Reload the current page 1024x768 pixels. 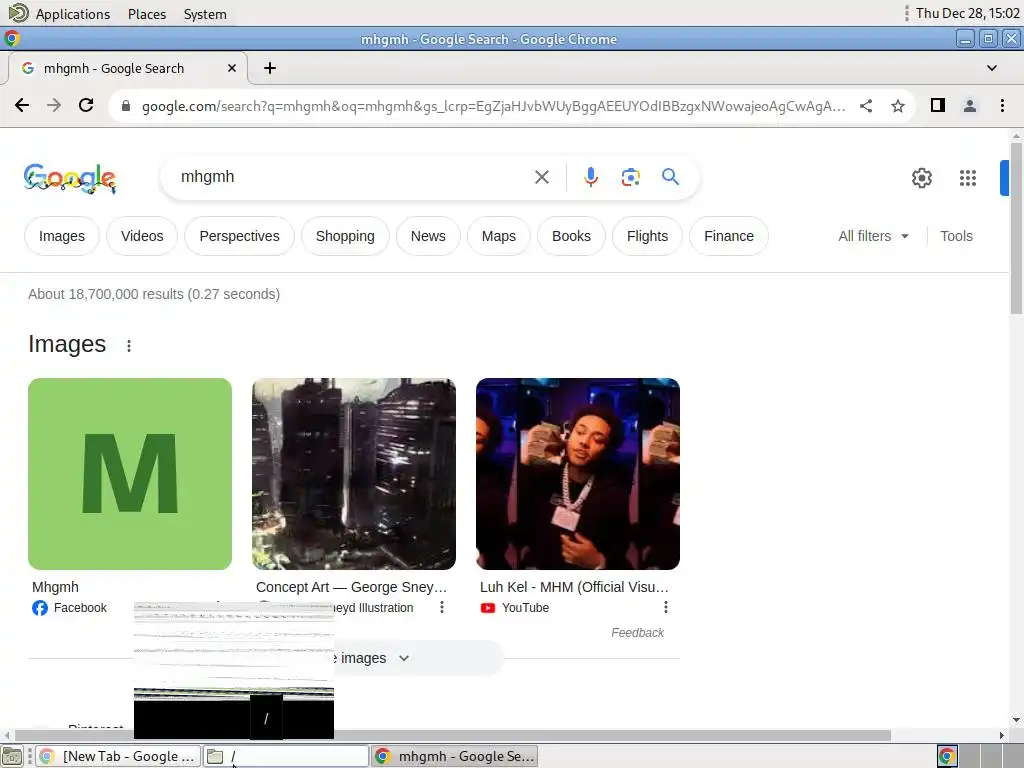click(x=86, y=106)
